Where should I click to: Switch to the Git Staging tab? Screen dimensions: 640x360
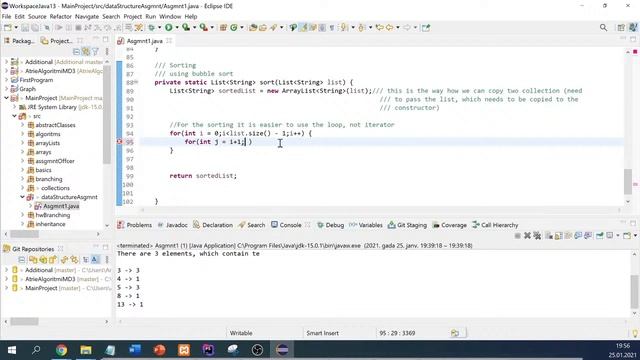[407, 225]
